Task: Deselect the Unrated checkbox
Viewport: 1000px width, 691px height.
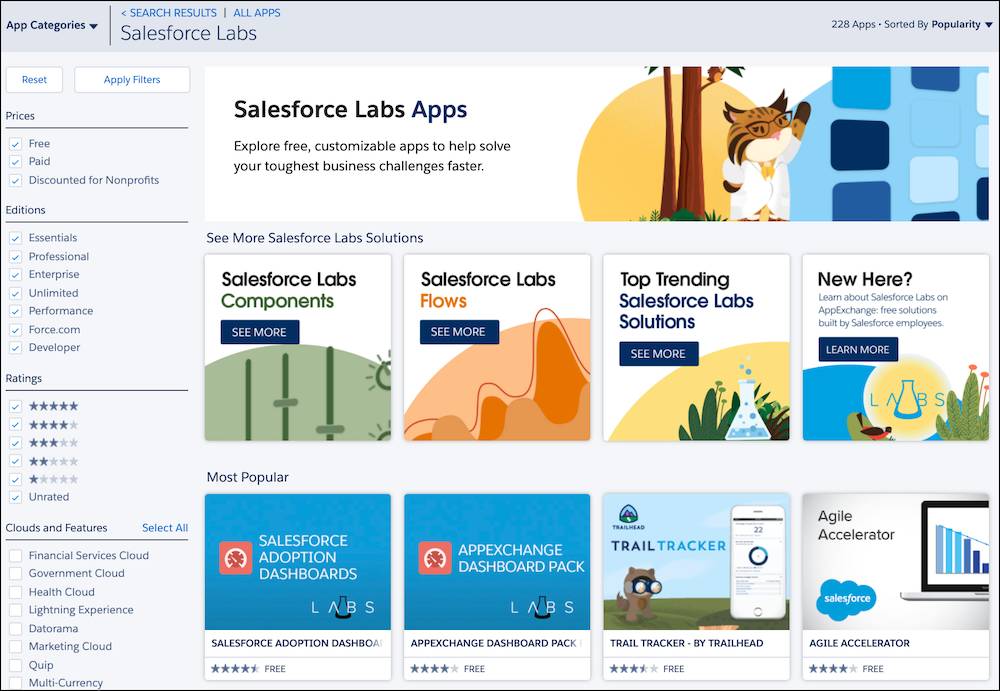Action: (15, 497)
